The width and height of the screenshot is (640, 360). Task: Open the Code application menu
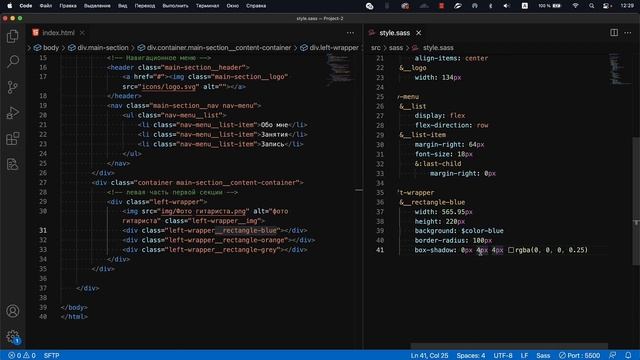[x=26, y=6]
